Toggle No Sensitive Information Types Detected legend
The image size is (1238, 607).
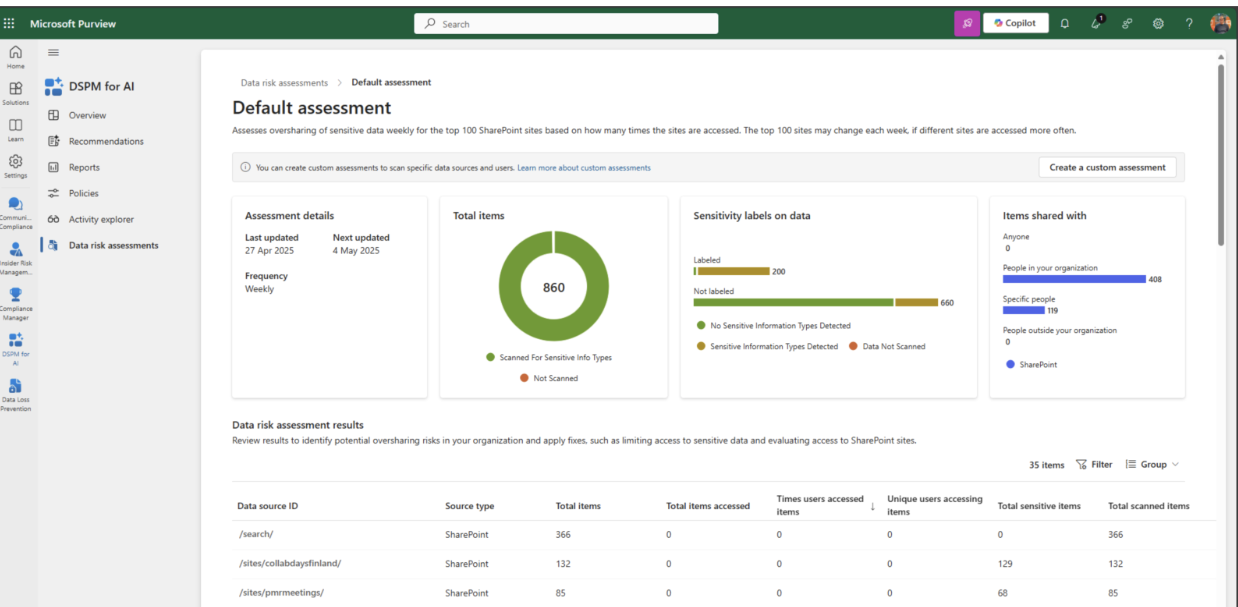tap(774, 325)
